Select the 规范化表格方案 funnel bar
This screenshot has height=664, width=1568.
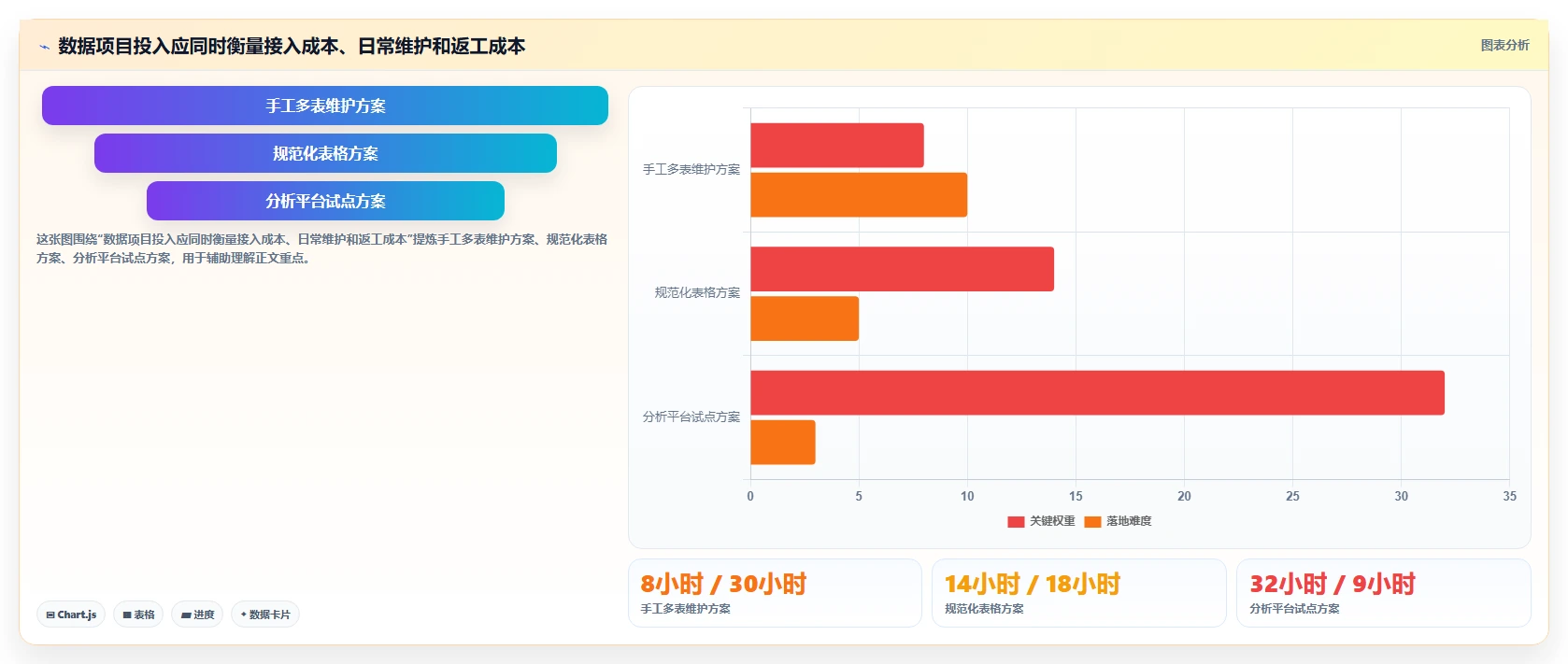(325, 153)
